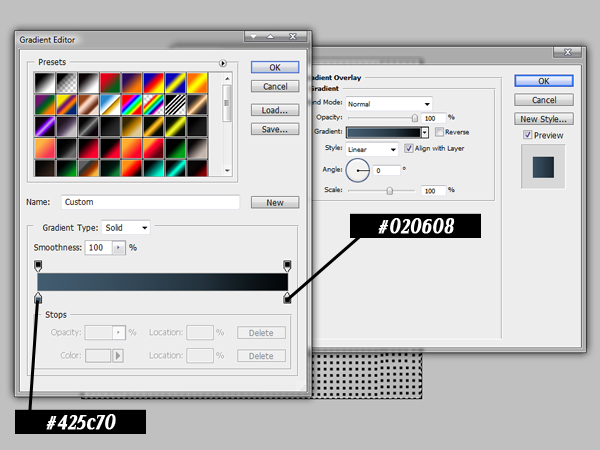Click gradient bar to add a stop
600x450 pixels.
tap(163, 282)
